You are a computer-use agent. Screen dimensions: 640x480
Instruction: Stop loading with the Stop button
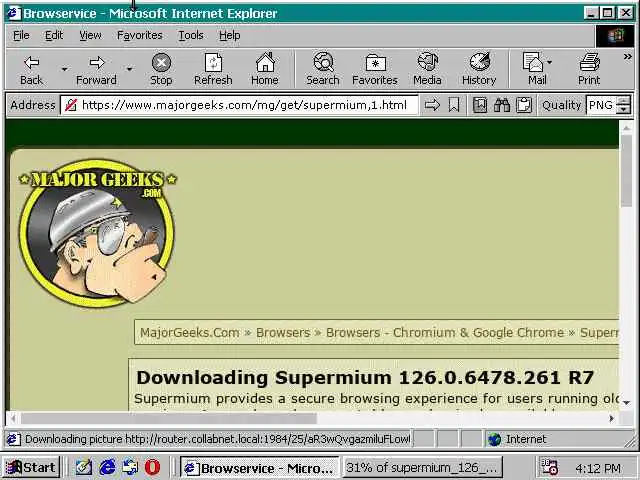coord(161,69)
